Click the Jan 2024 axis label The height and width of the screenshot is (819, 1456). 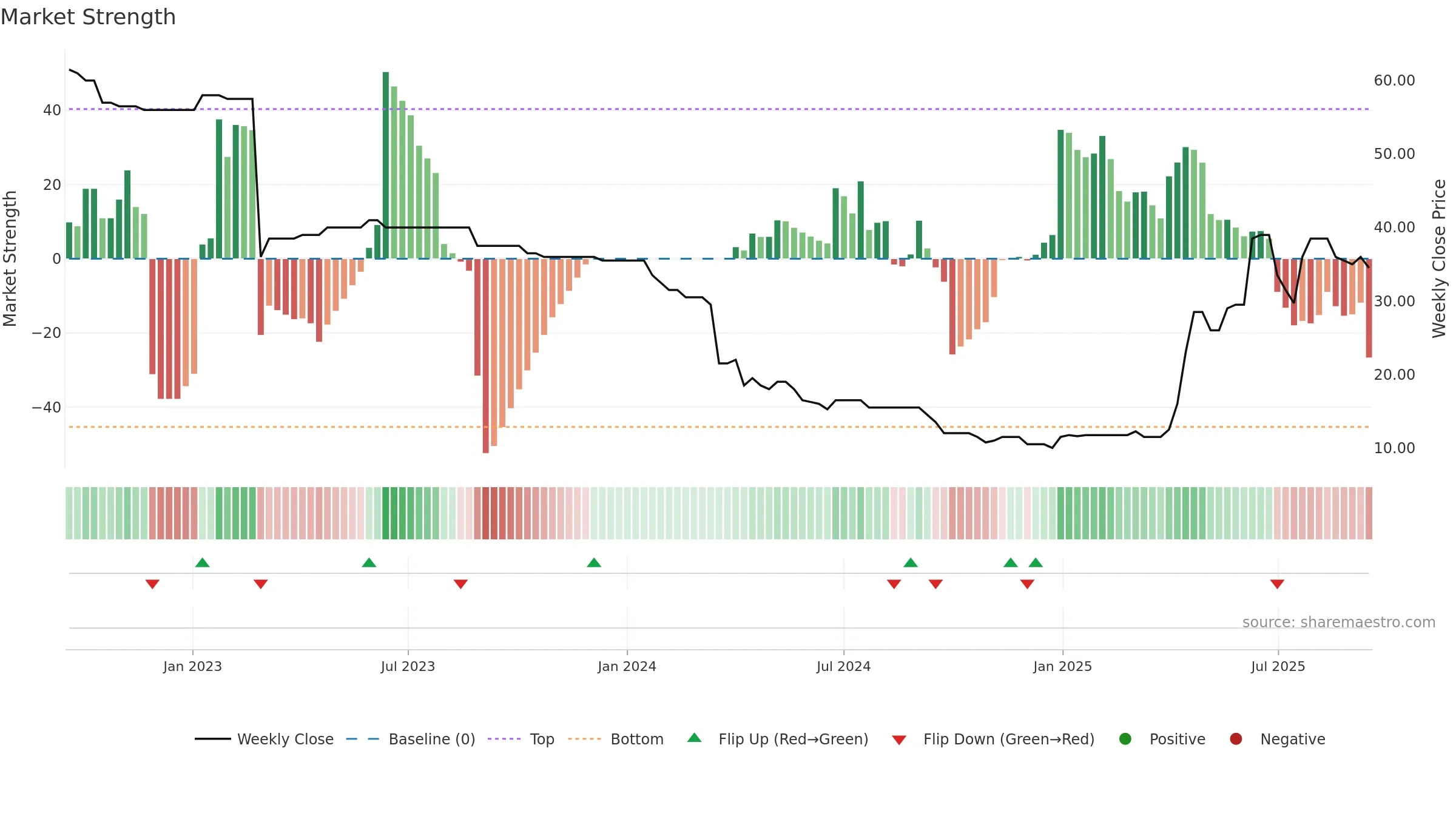tap(627, 666)
